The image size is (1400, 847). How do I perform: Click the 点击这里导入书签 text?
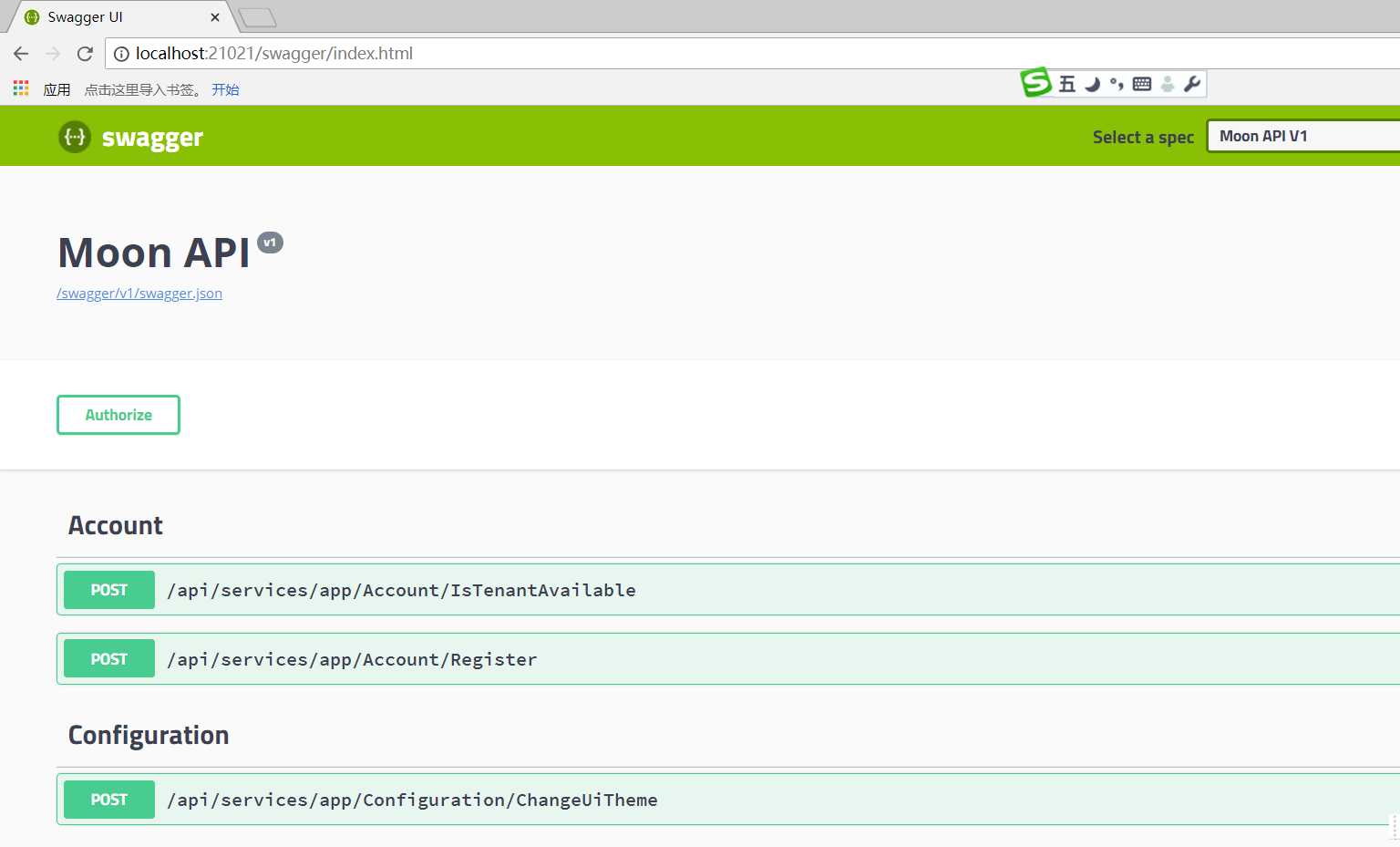(143, 89)
